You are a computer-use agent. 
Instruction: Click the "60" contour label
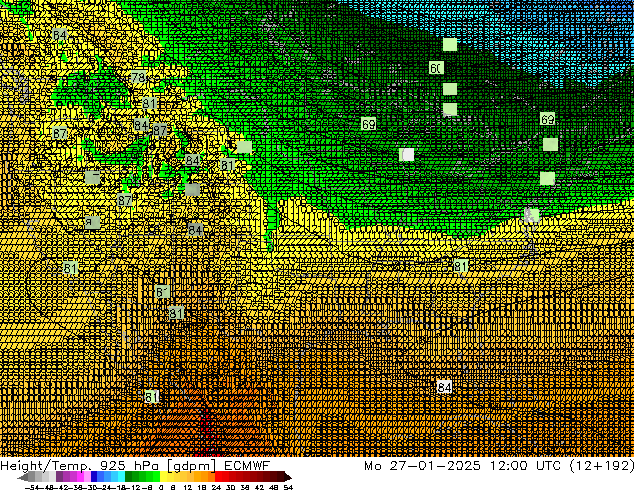(x=436, y=68)
